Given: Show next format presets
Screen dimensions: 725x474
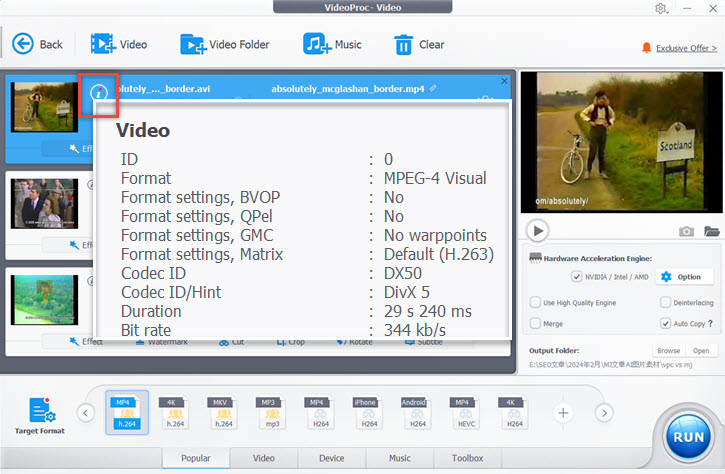Looking at the screenshot, I should pos(604,412).
